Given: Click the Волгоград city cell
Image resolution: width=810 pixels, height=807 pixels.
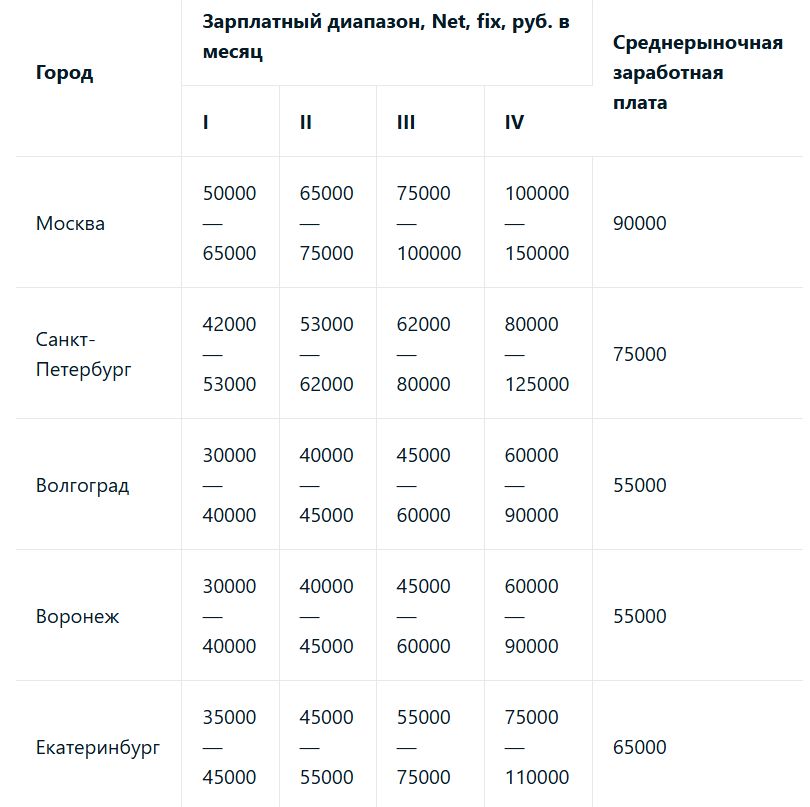Looking at the screenshot, I should click(82, 486).
